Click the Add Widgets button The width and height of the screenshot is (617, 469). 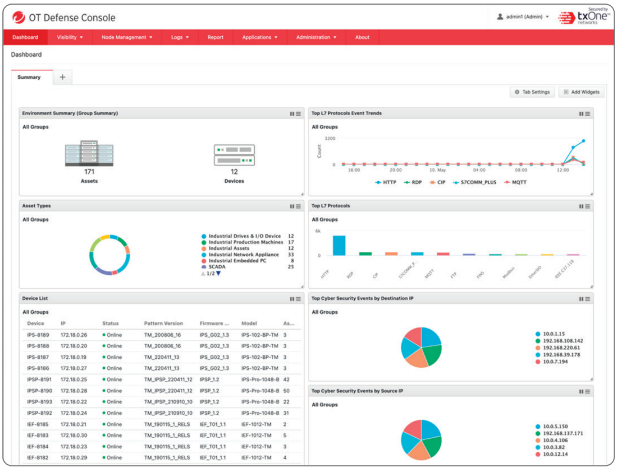(581, 92)
